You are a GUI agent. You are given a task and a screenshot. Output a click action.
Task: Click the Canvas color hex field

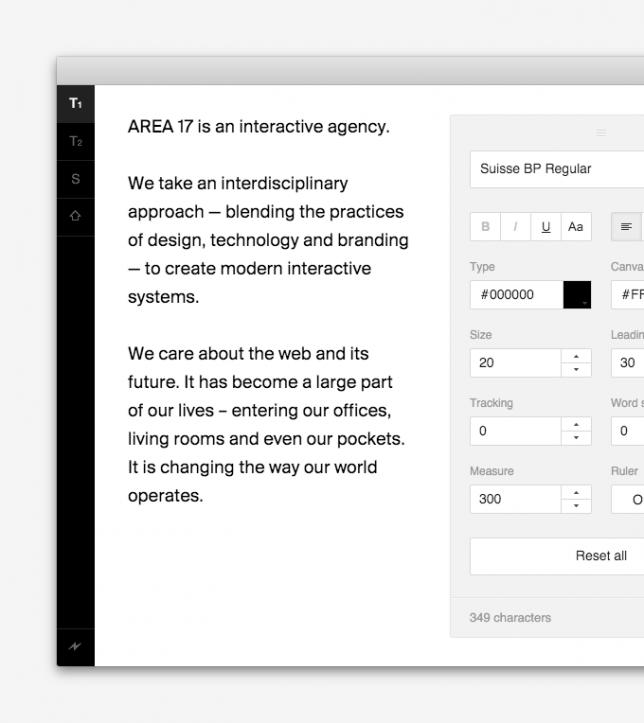coord(628,295)
